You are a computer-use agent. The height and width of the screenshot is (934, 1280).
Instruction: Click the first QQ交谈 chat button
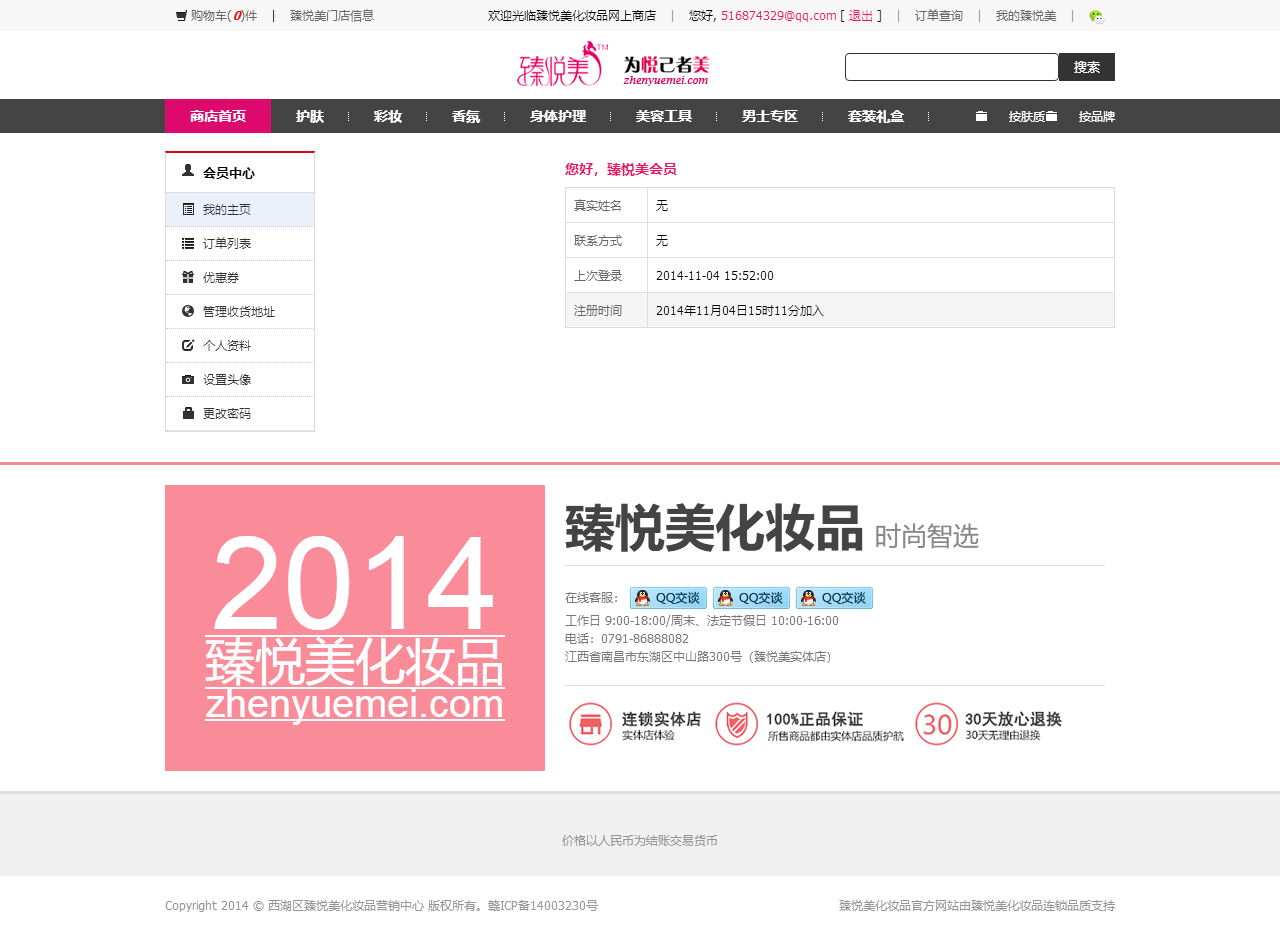(668, 598)
